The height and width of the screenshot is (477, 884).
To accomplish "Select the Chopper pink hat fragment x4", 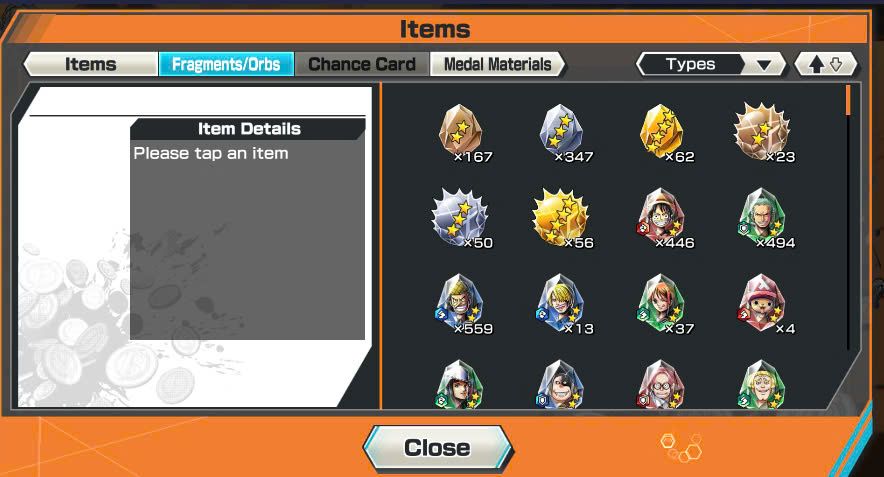I will click(x=763, y=304).
